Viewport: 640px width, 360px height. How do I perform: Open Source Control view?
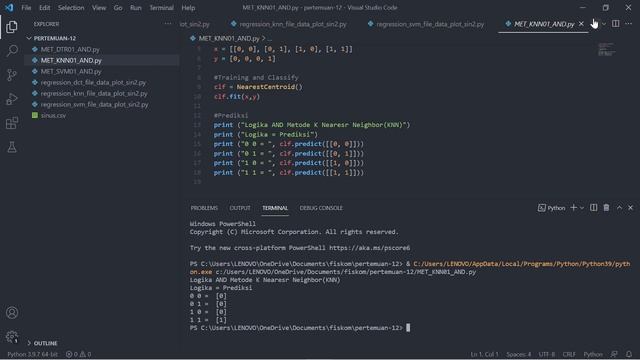(x=12, y=75)
